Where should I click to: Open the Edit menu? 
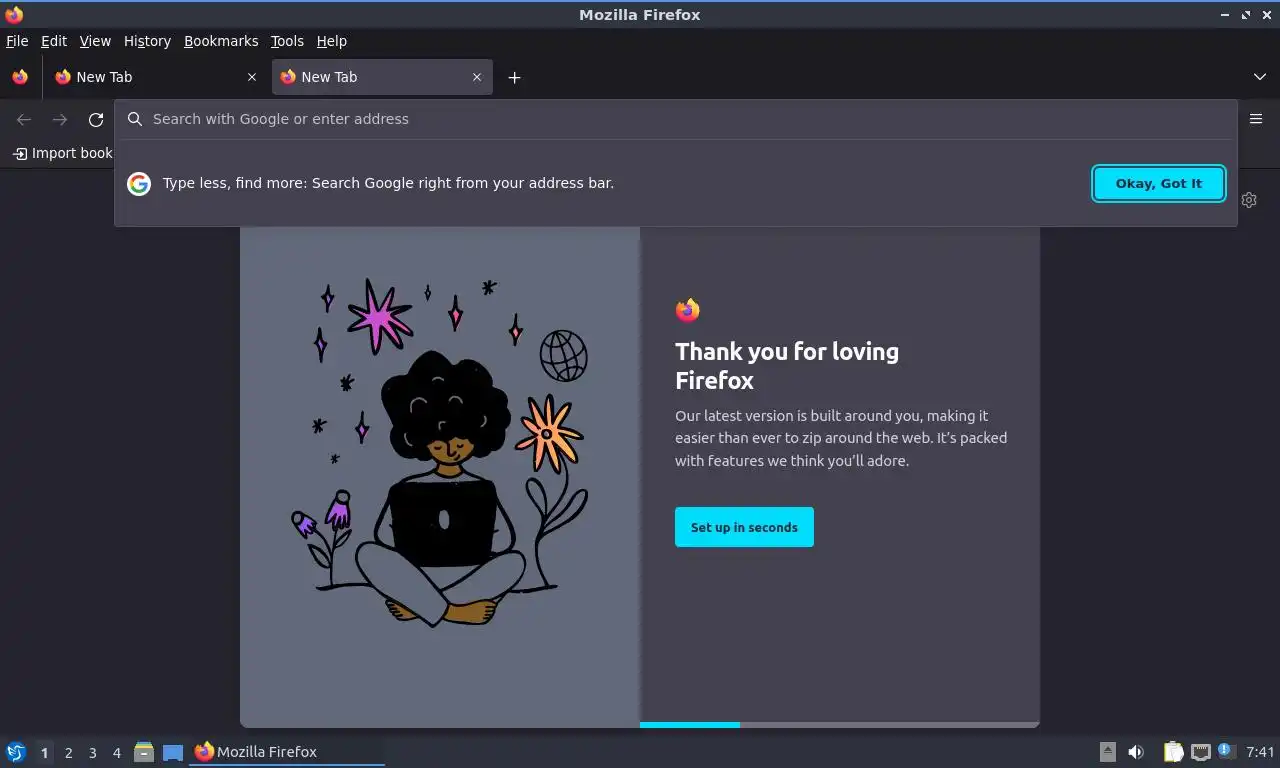[x=54, y=41]
